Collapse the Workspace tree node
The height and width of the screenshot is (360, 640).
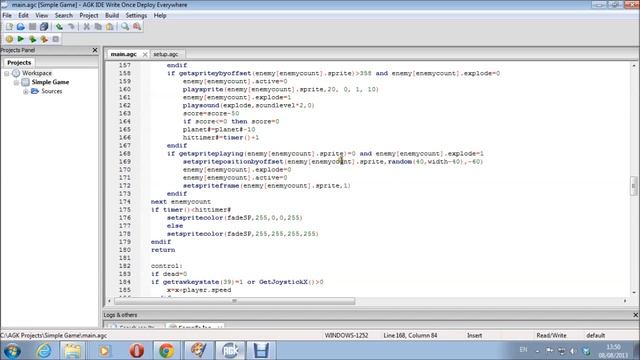[7, 73]
